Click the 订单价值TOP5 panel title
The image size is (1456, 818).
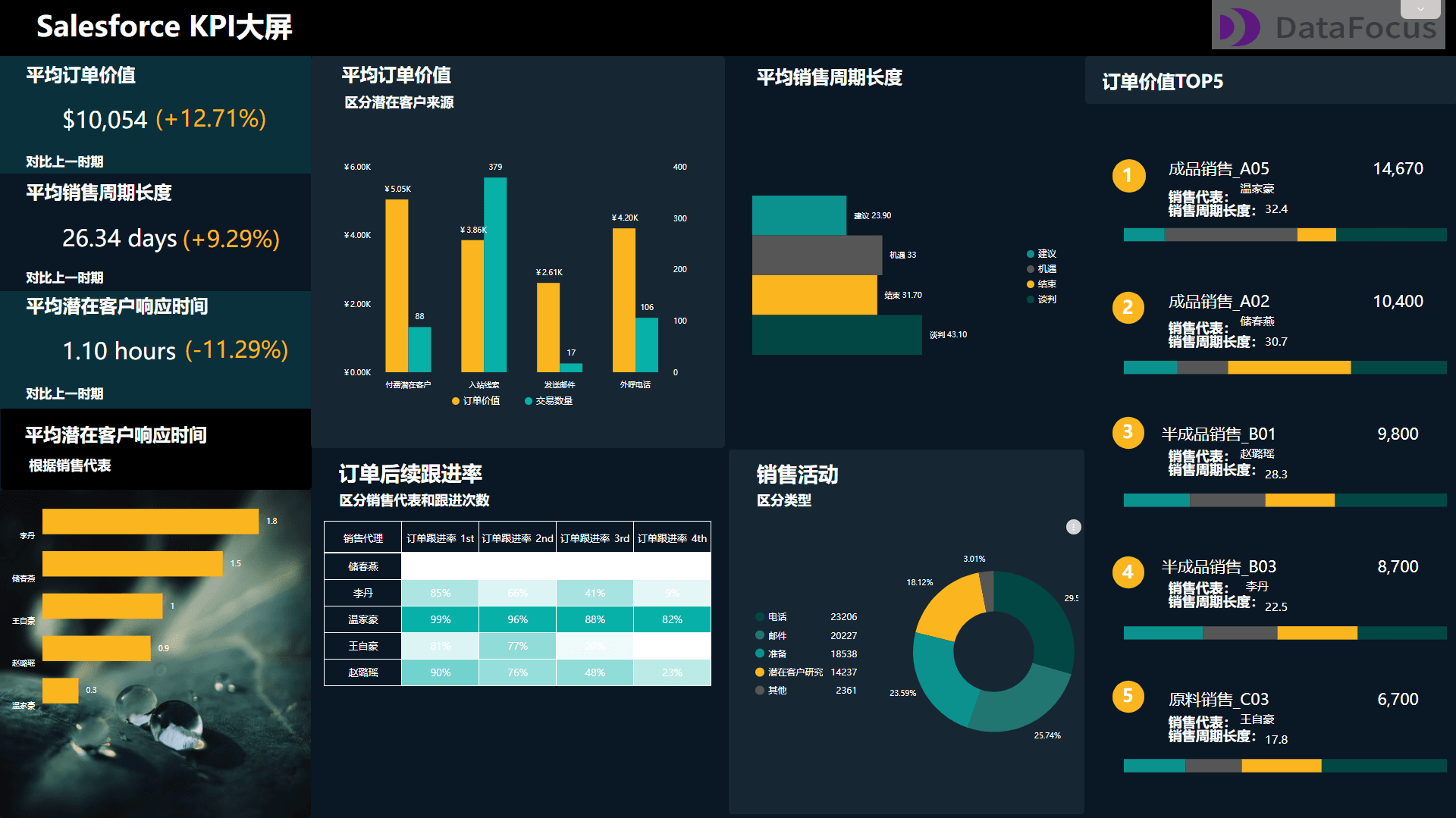click(1163, 82)
